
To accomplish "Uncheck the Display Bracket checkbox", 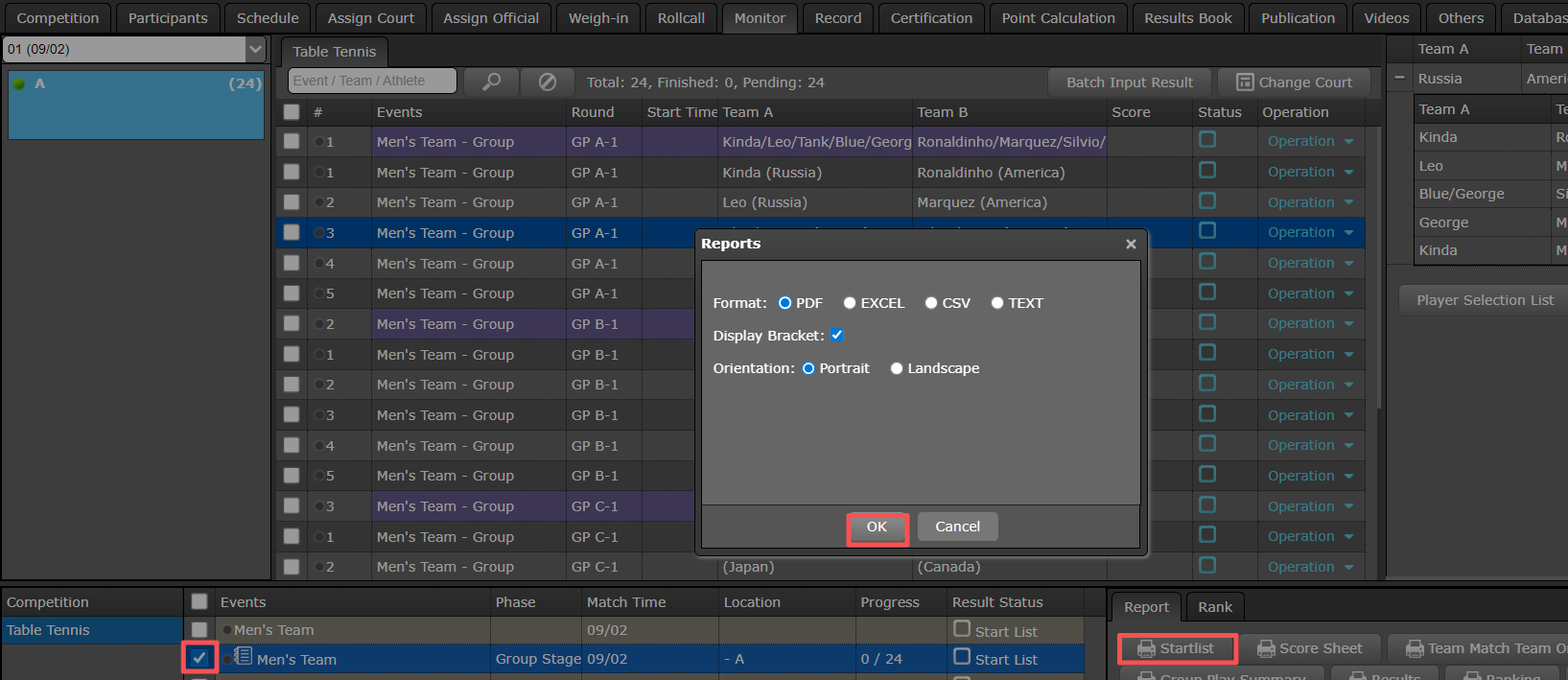I will tap(837, 335).
